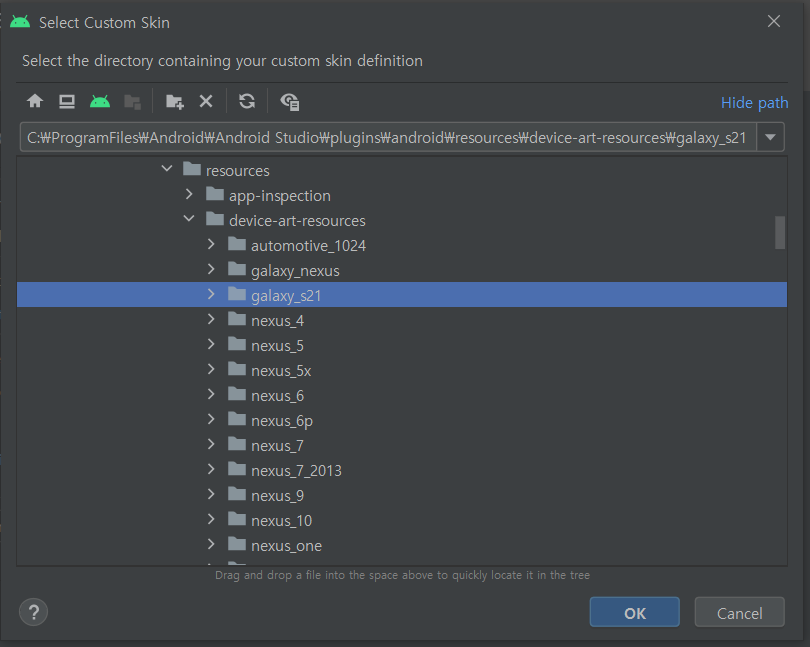Click the galaxy_s21 folder icon
The width and height of the screenshot is (810, 647).
click(x=237, y=294)
